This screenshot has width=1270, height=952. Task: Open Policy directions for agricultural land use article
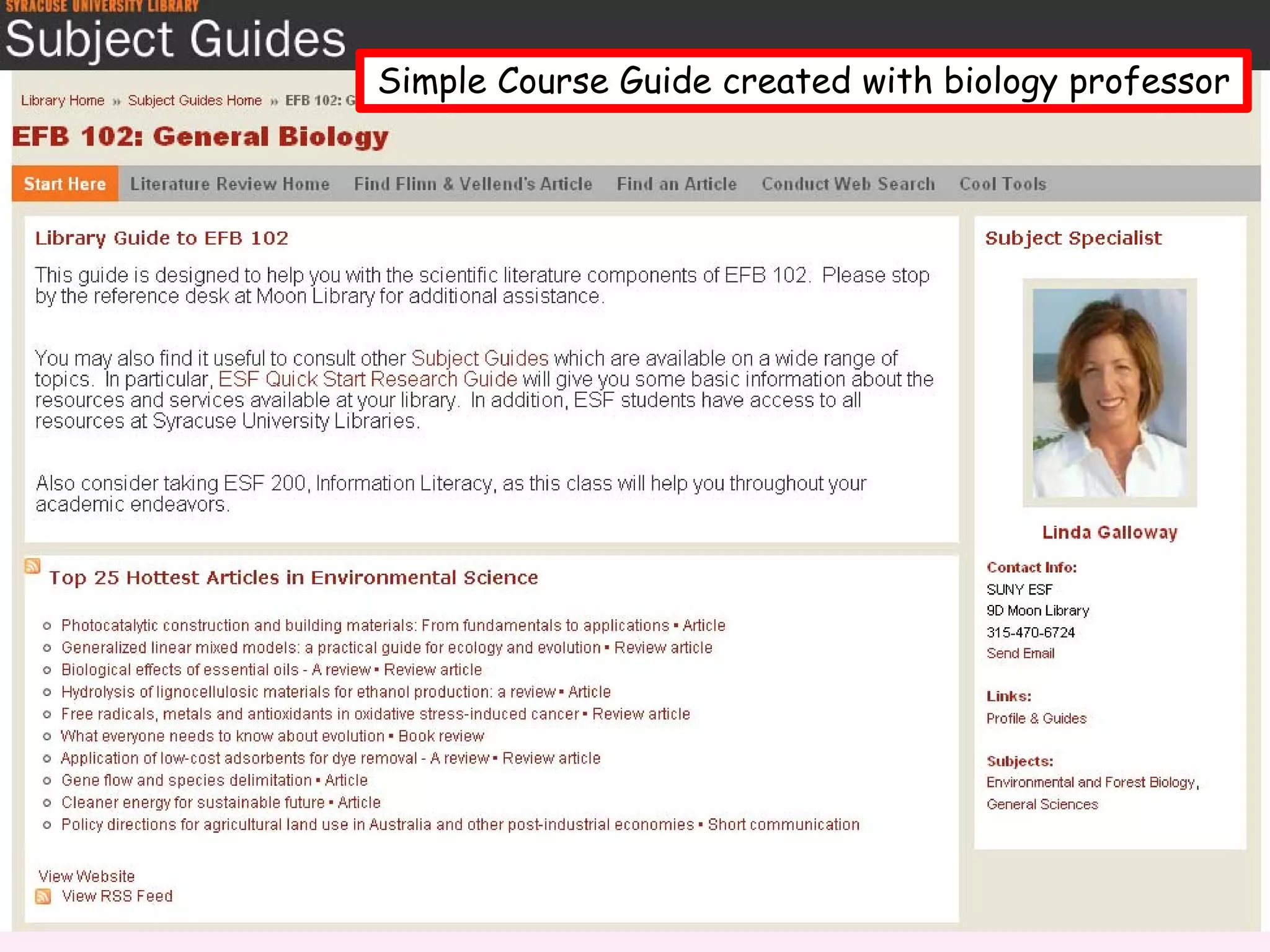click(x=460, y=825)
